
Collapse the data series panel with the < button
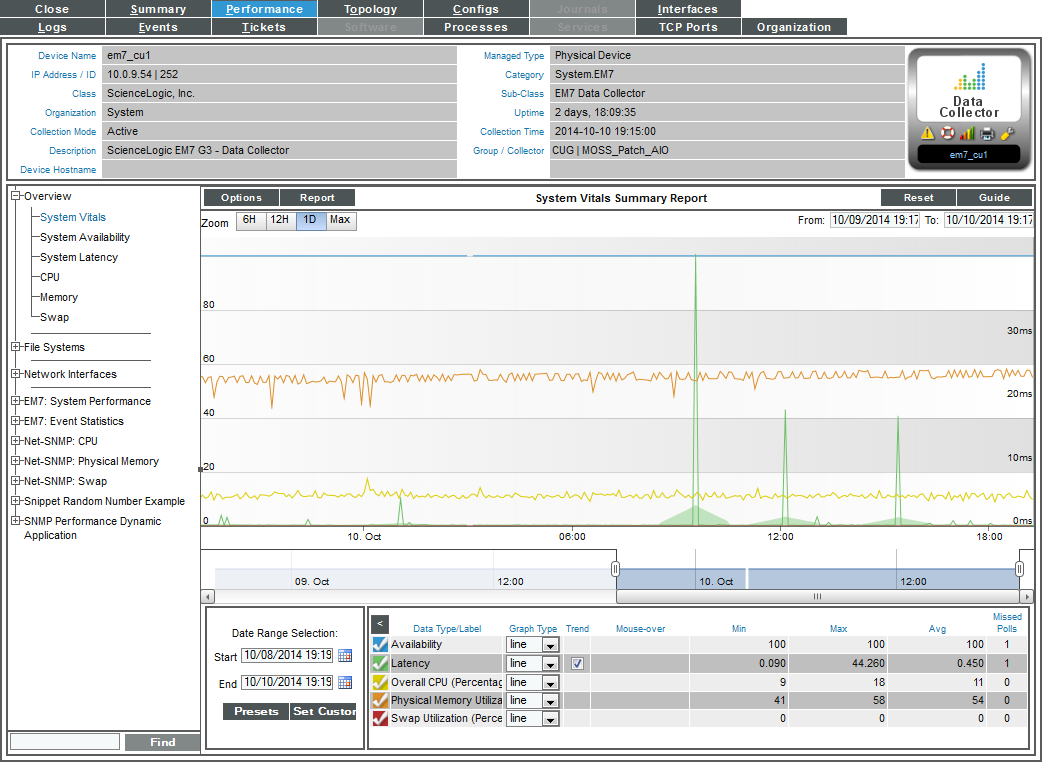(x=379, y=624)
